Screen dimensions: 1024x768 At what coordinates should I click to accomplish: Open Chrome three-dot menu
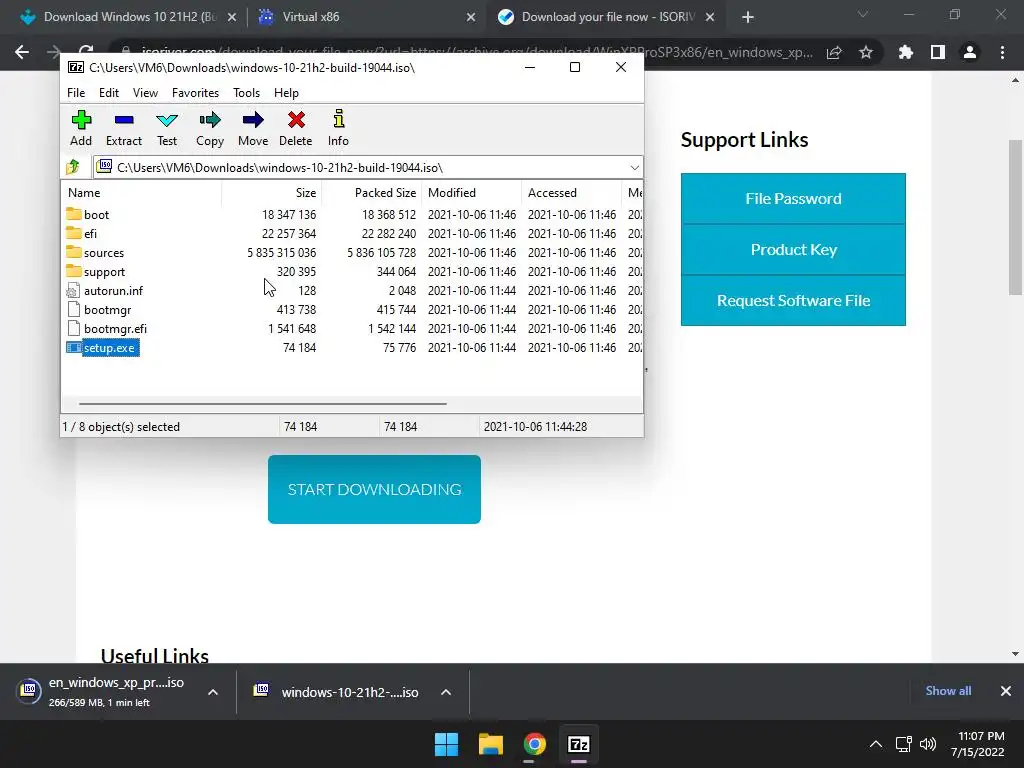pos(1002,52)
